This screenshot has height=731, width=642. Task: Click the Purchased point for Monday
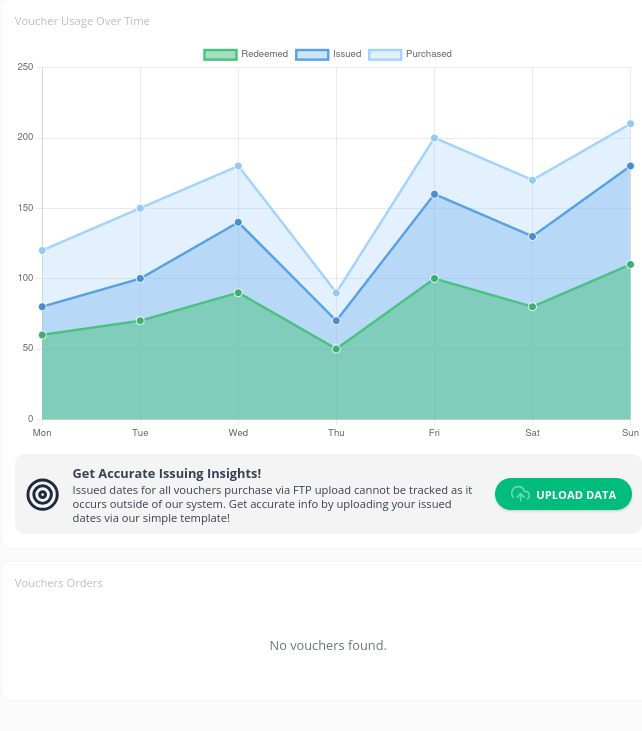(42, 250)
